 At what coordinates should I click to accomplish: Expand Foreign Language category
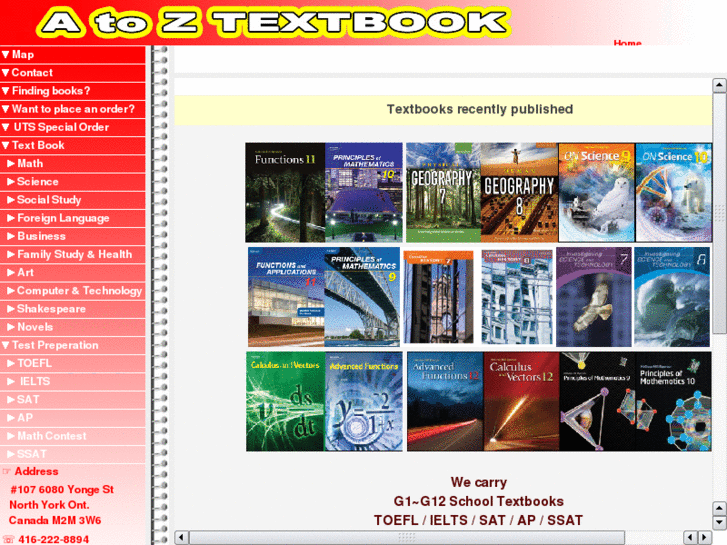(73, 218)
